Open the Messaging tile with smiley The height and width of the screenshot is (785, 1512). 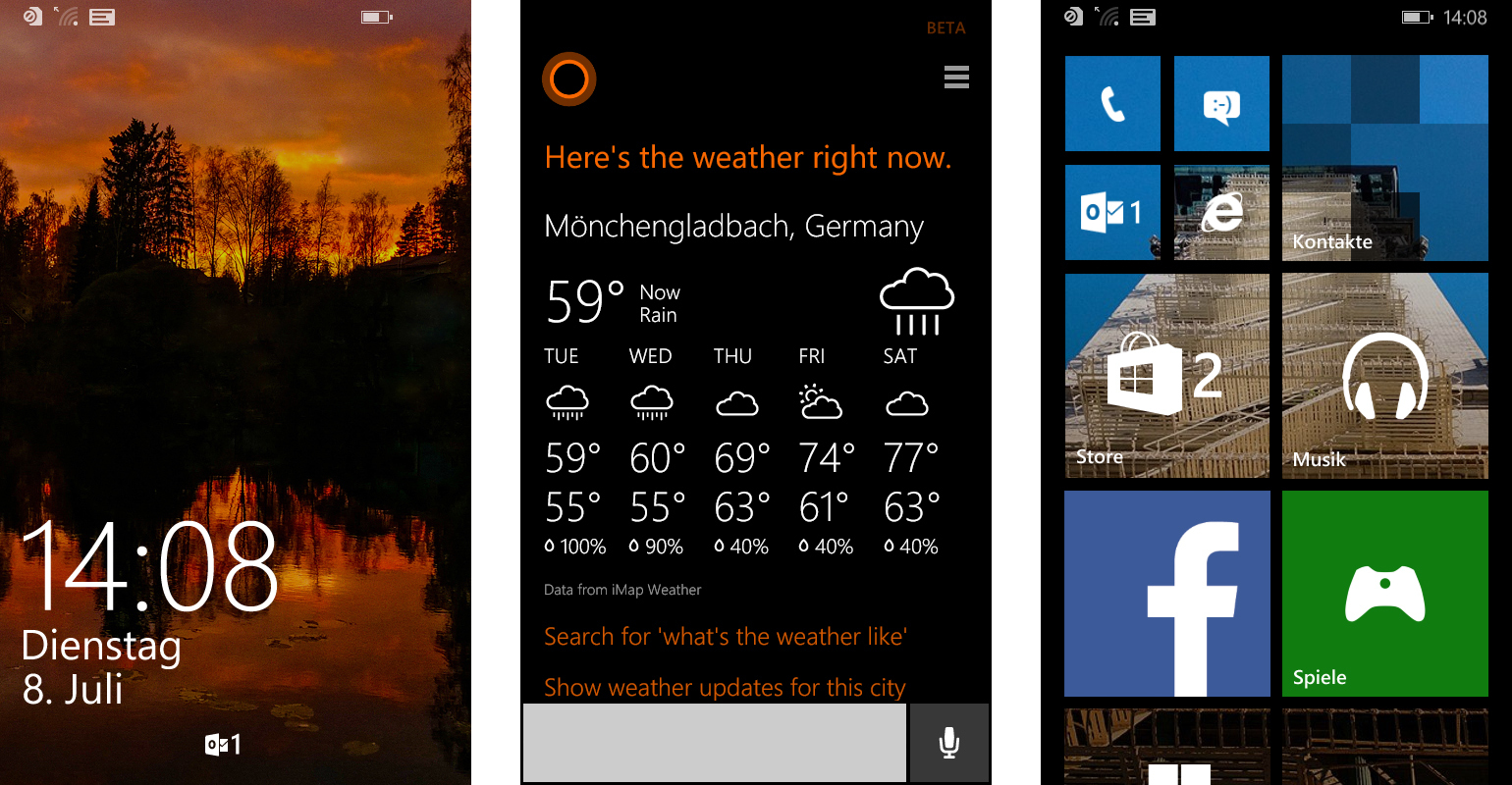tap(1221, 103)
